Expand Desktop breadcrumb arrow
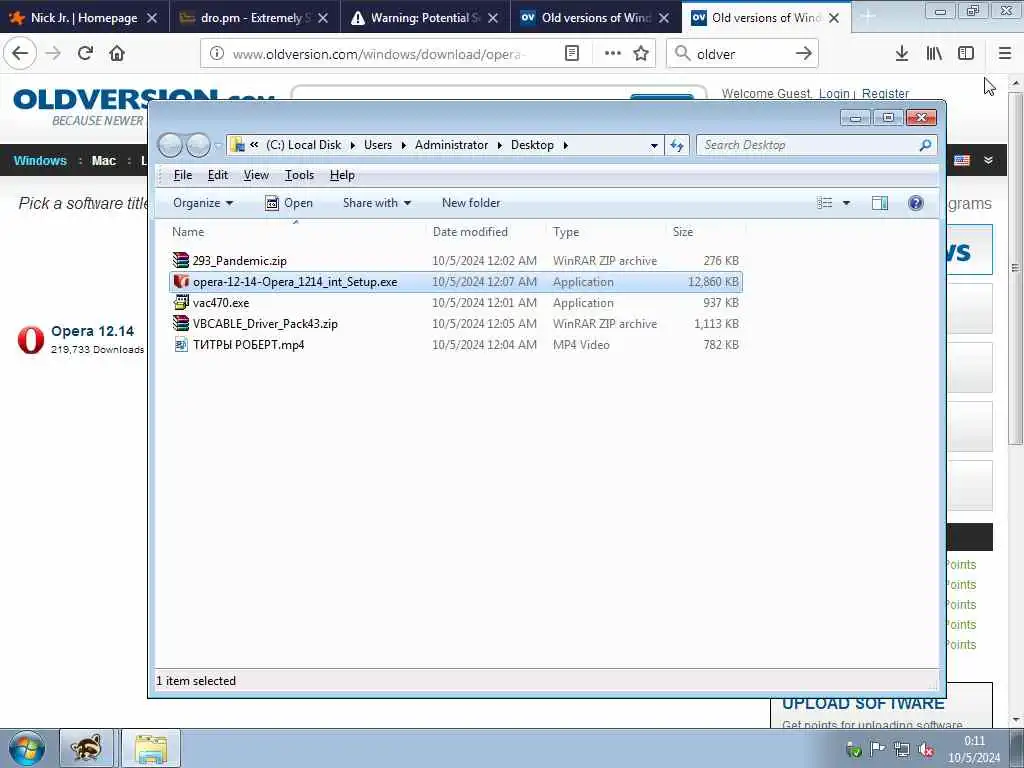Image resolution: width=1024 pixels, height=768 pixels. coord(566,145)
